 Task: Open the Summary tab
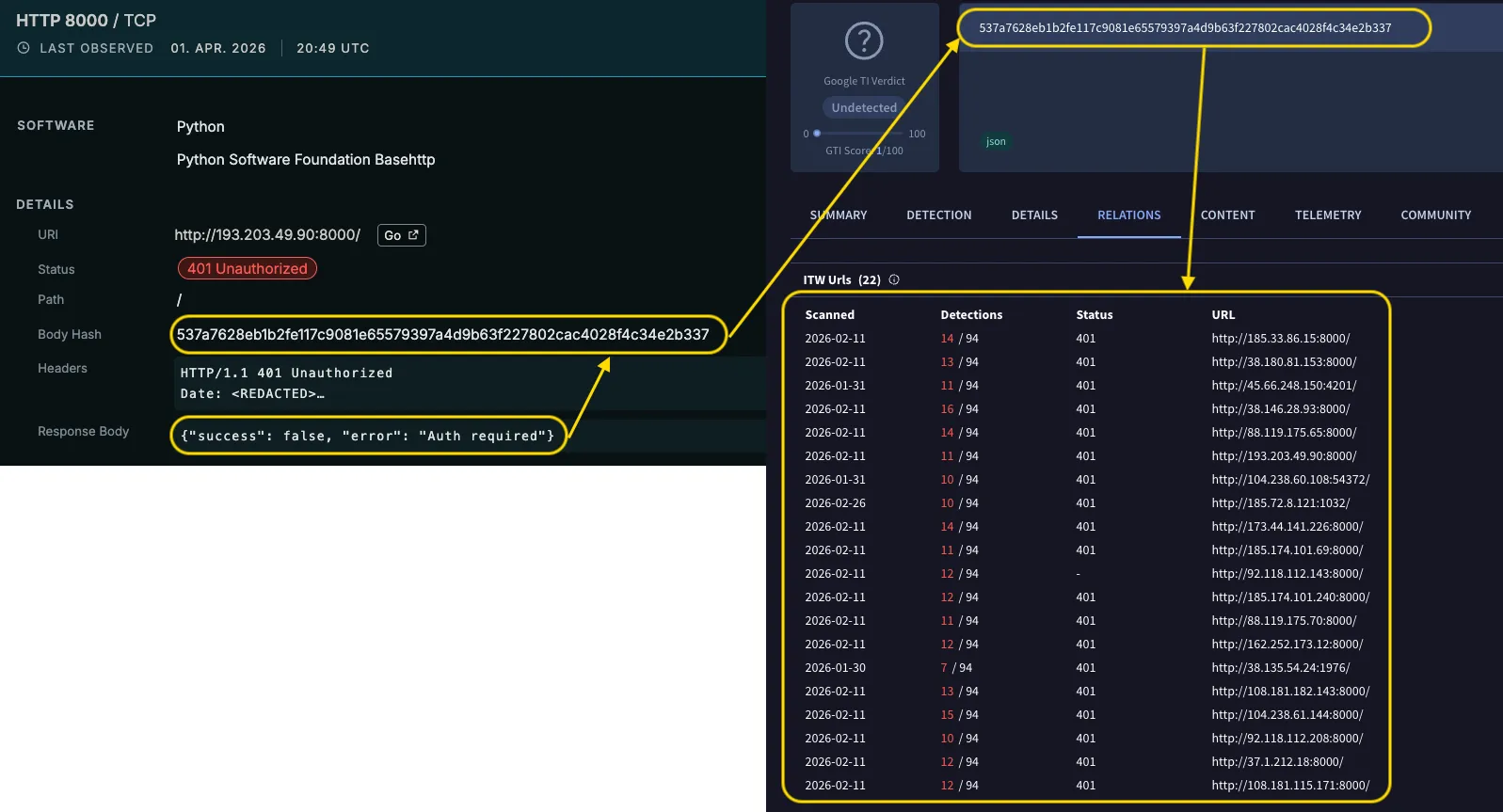pos(839,215)
